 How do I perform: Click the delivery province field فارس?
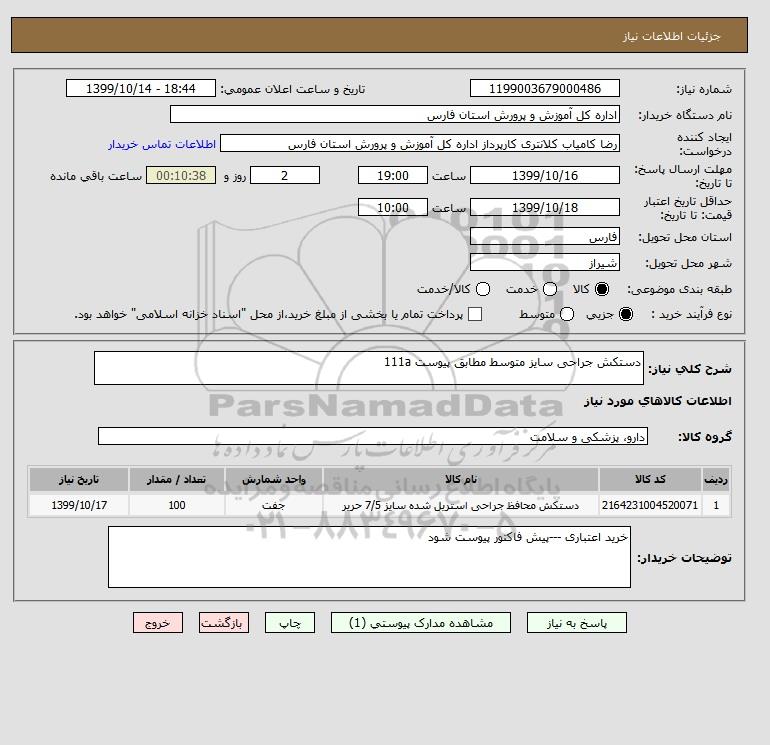point(545,237)
